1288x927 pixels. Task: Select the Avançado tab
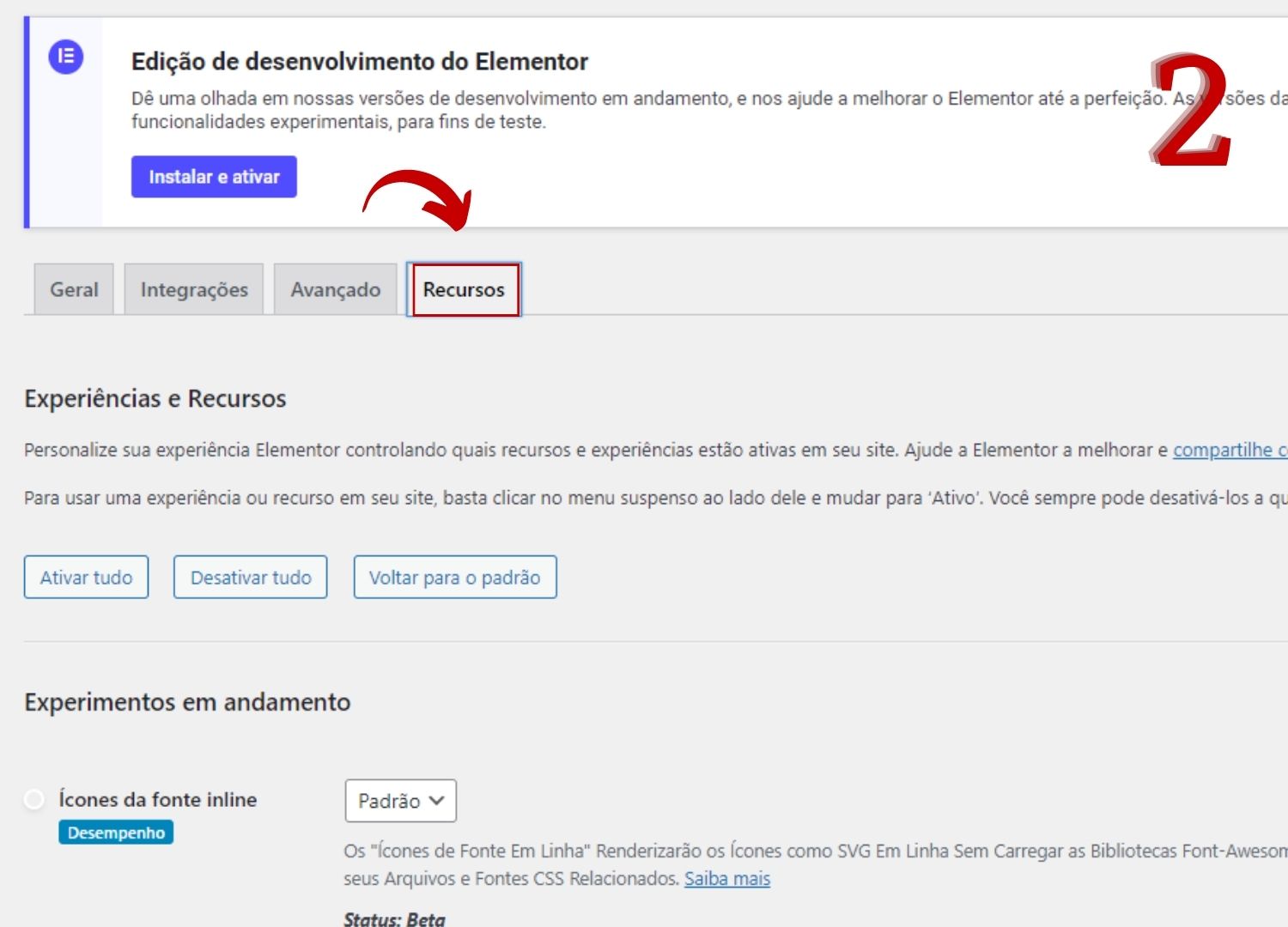point(335,289)
